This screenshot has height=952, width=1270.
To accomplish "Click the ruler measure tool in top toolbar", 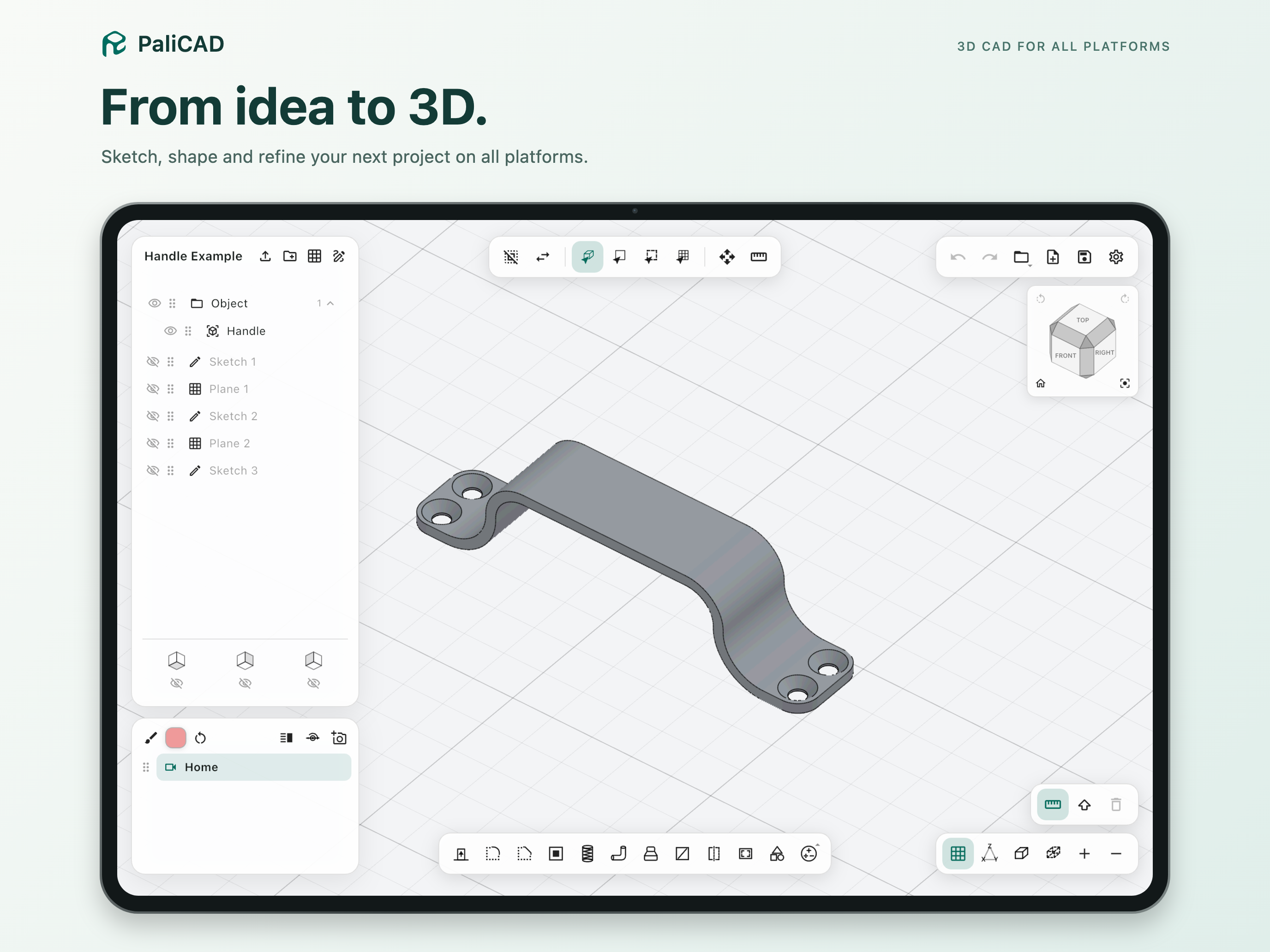I will coord(758,256).
